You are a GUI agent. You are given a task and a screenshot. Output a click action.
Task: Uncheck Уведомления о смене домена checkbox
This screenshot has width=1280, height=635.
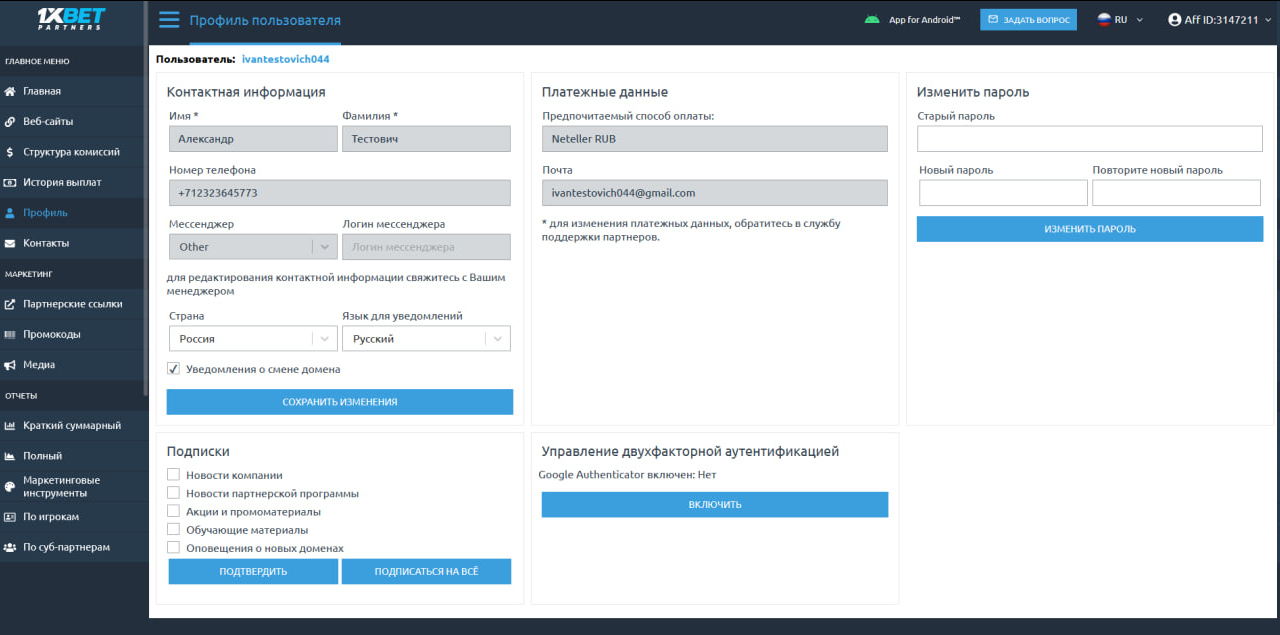pos(174,369)
